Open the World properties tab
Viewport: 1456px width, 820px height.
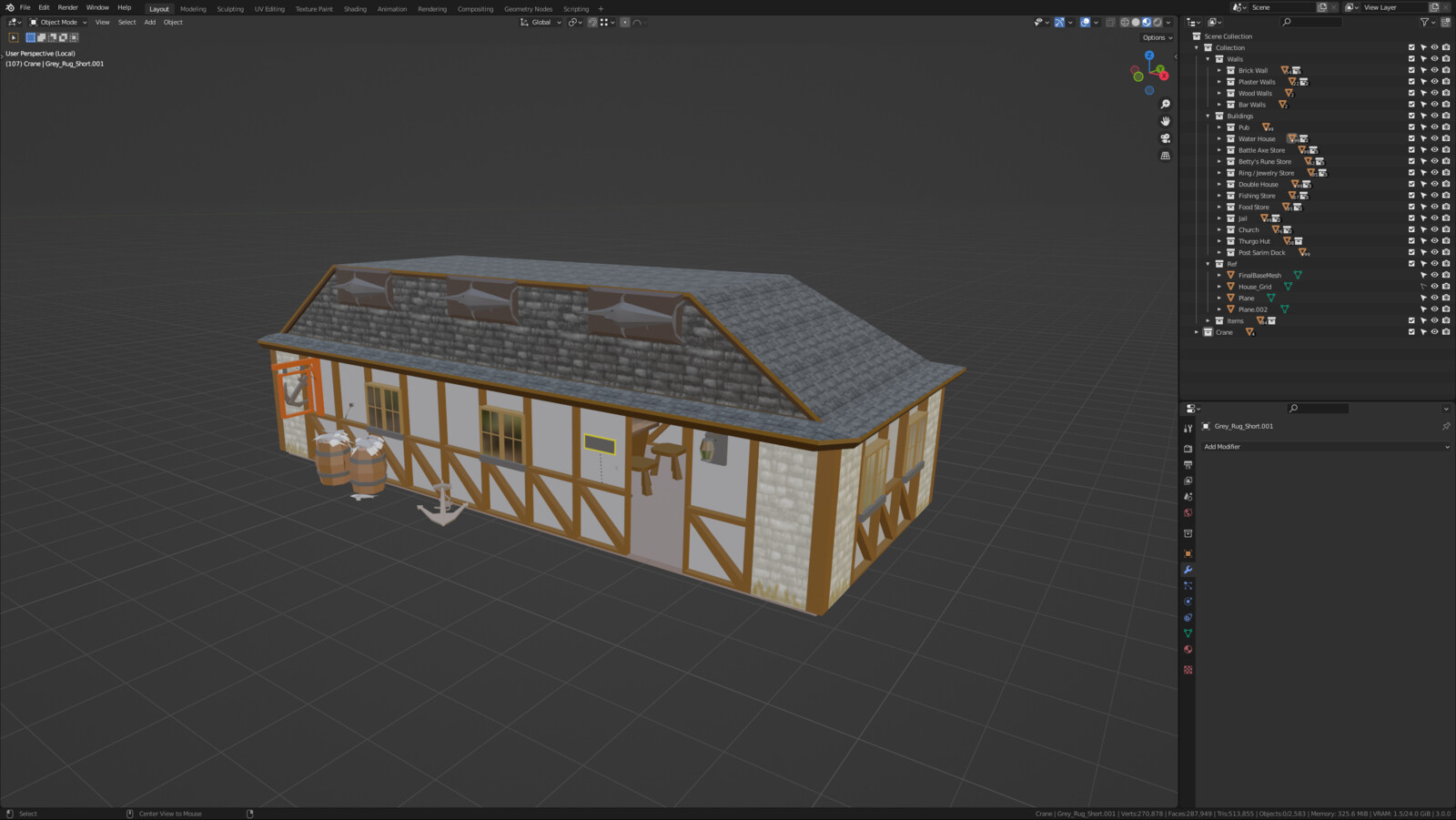pyautogui.click(x=1188, y=512)
